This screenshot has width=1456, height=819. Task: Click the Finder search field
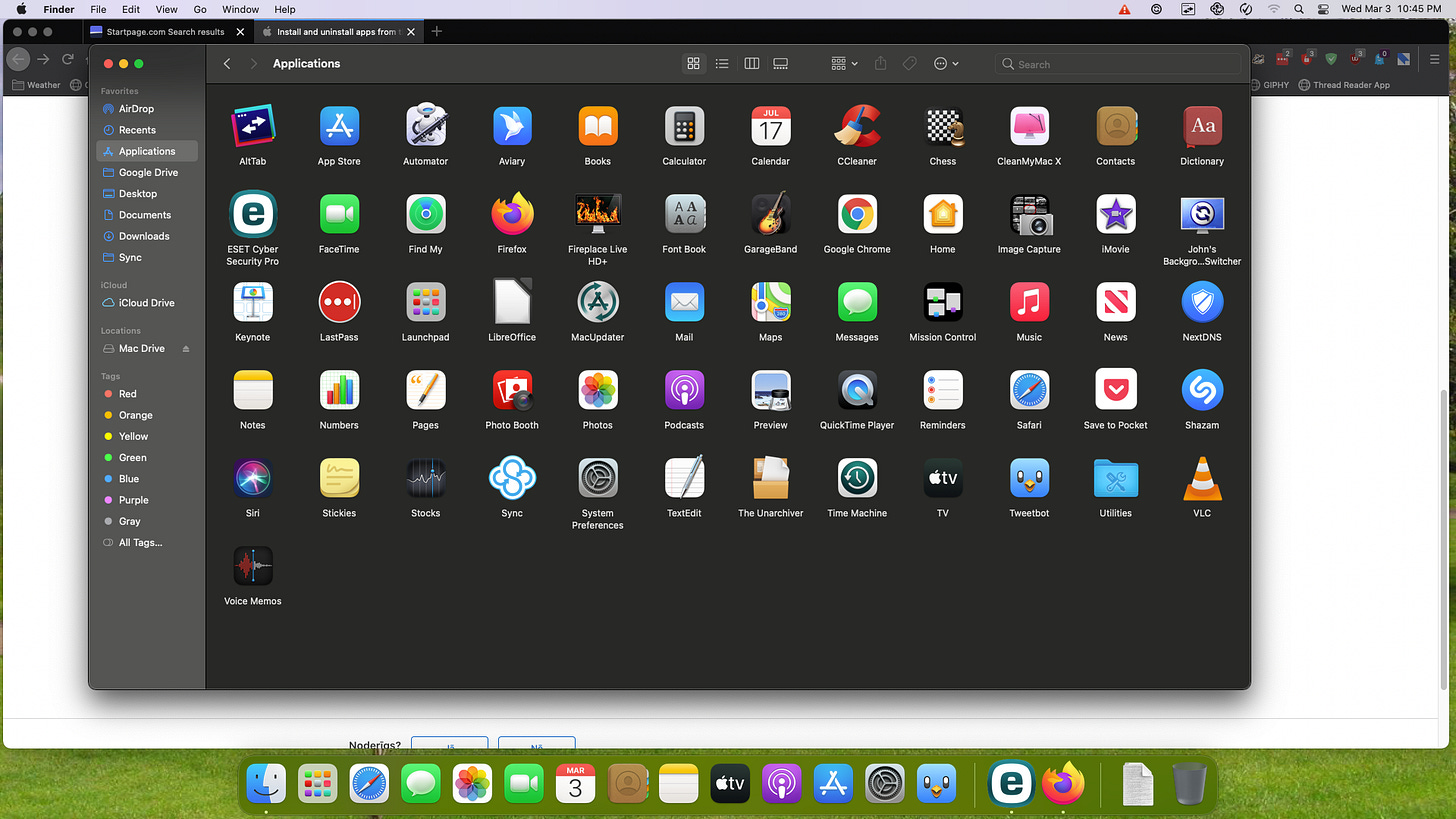click(1118, 64)
